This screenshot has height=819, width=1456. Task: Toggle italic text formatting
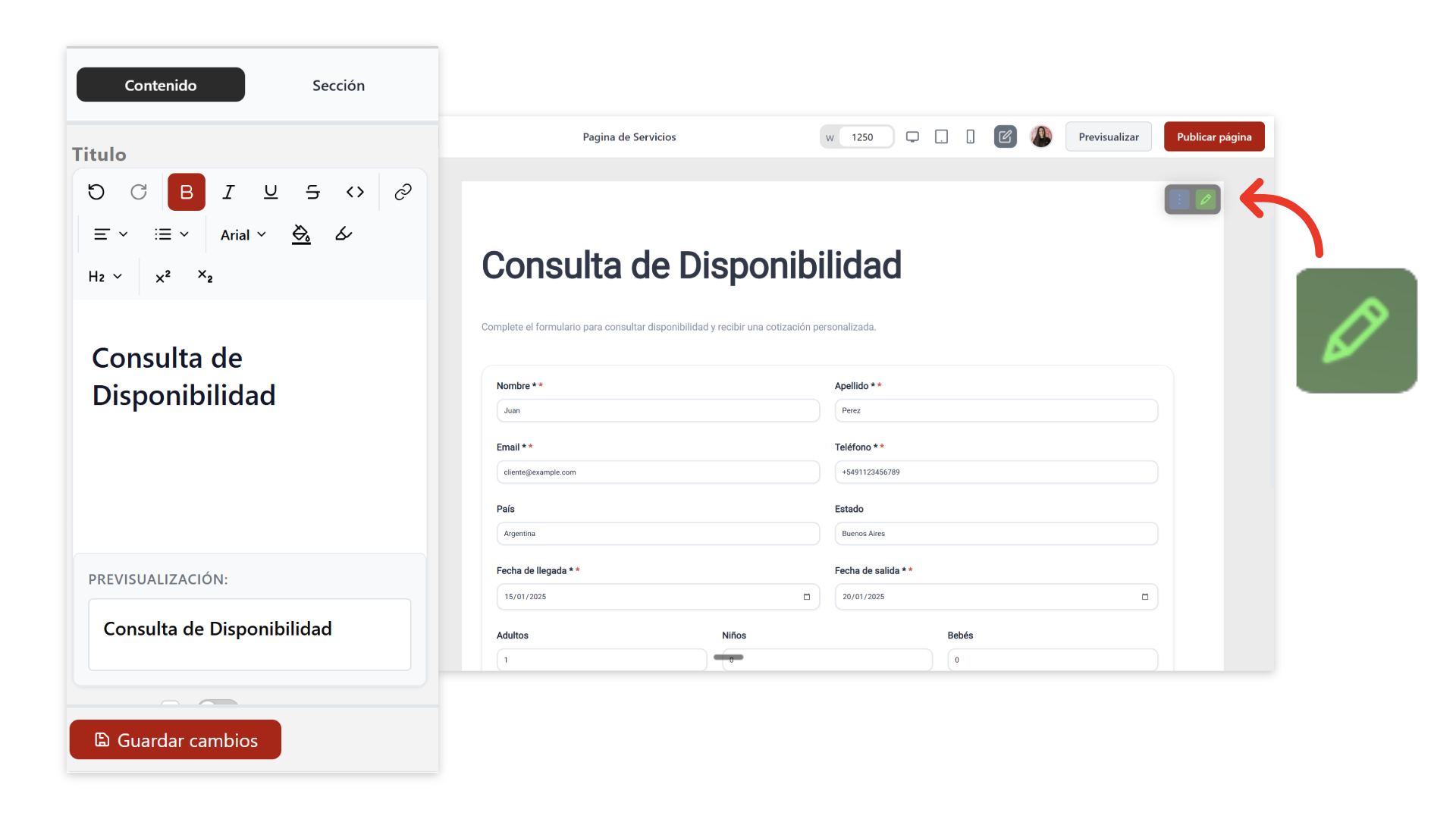pyautogui.click(x=228, y=192)
